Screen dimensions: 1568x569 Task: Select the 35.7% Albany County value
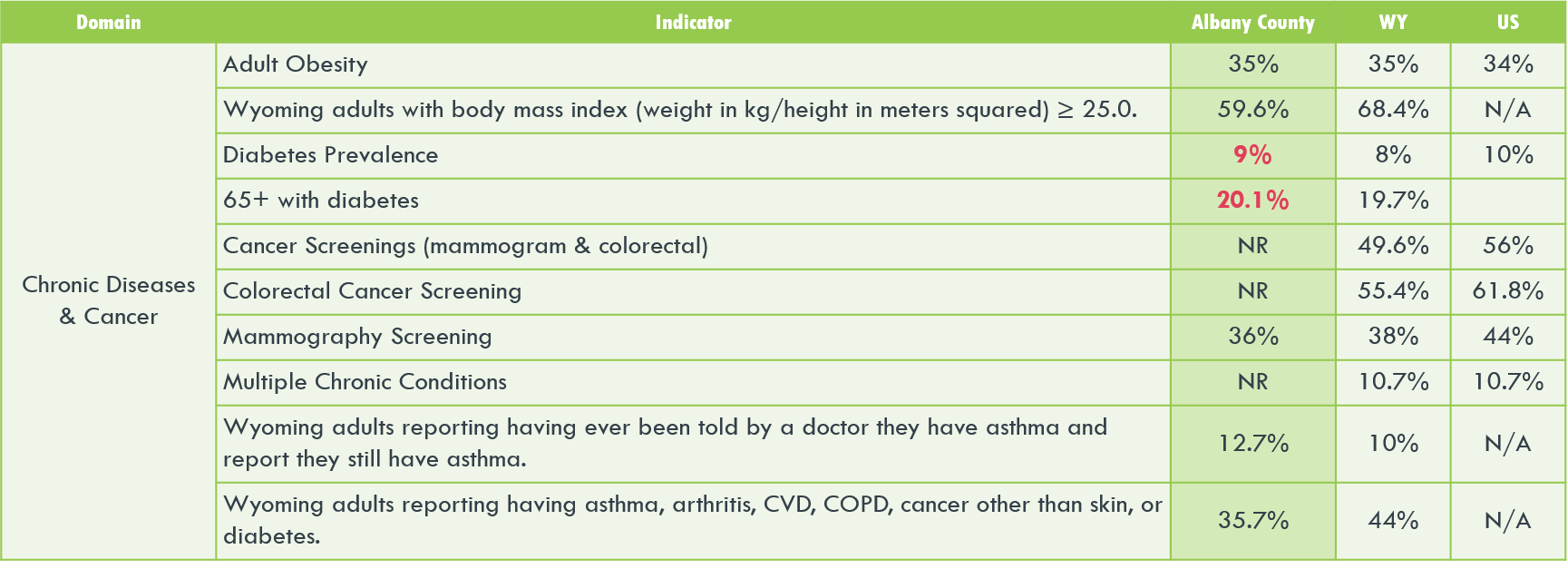pyautogui.click(x=1252, y=521)
